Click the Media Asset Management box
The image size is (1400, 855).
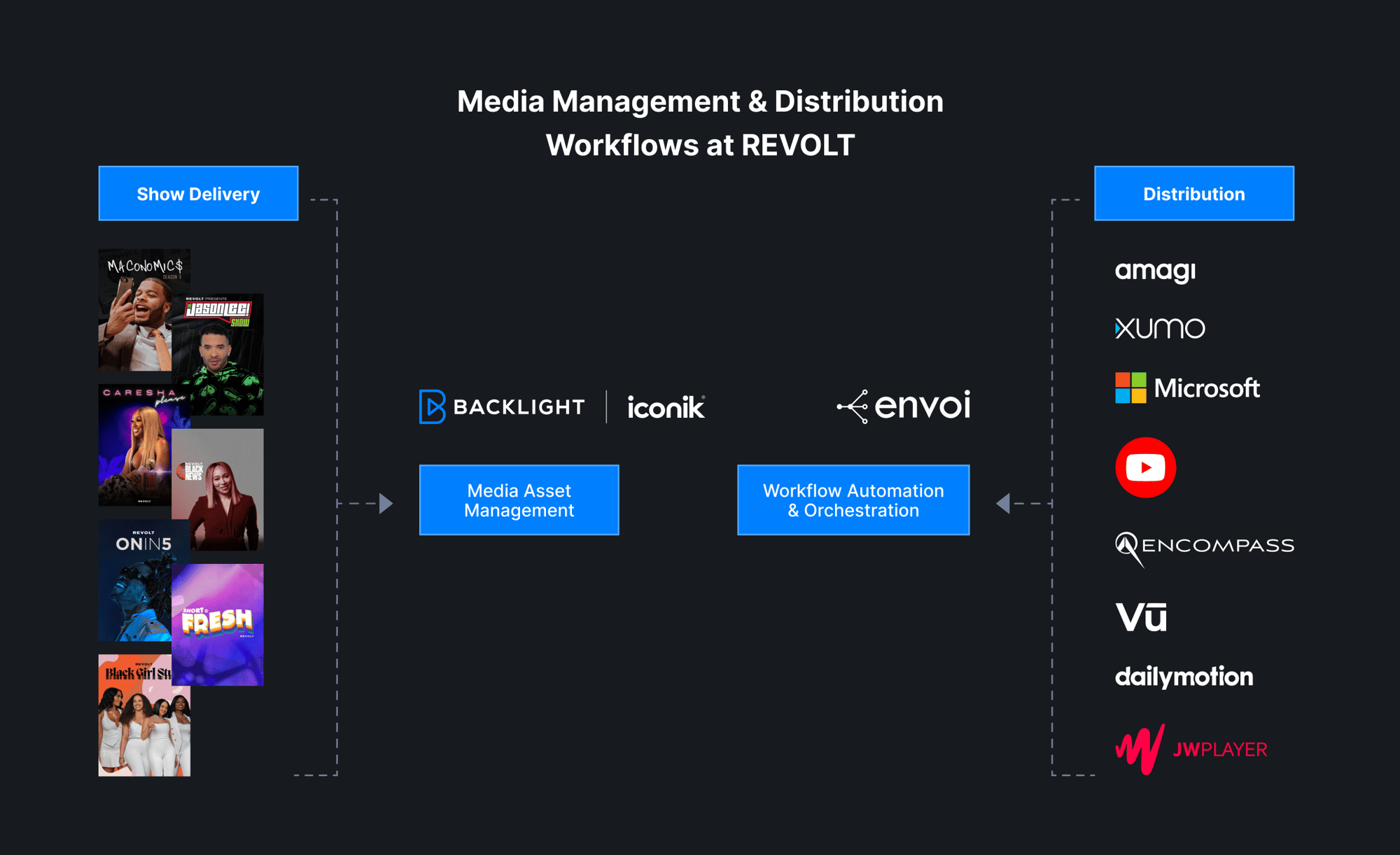519,500
